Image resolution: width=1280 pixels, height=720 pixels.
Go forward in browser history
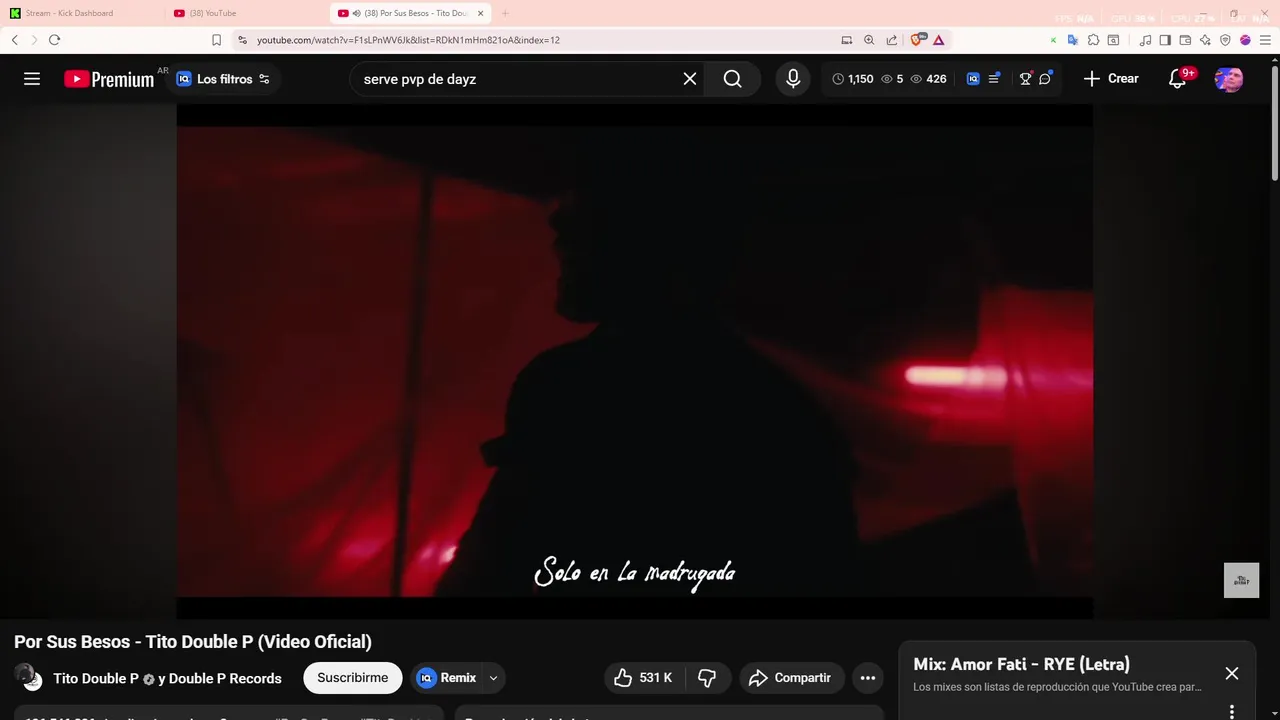[x=34, y=40]
